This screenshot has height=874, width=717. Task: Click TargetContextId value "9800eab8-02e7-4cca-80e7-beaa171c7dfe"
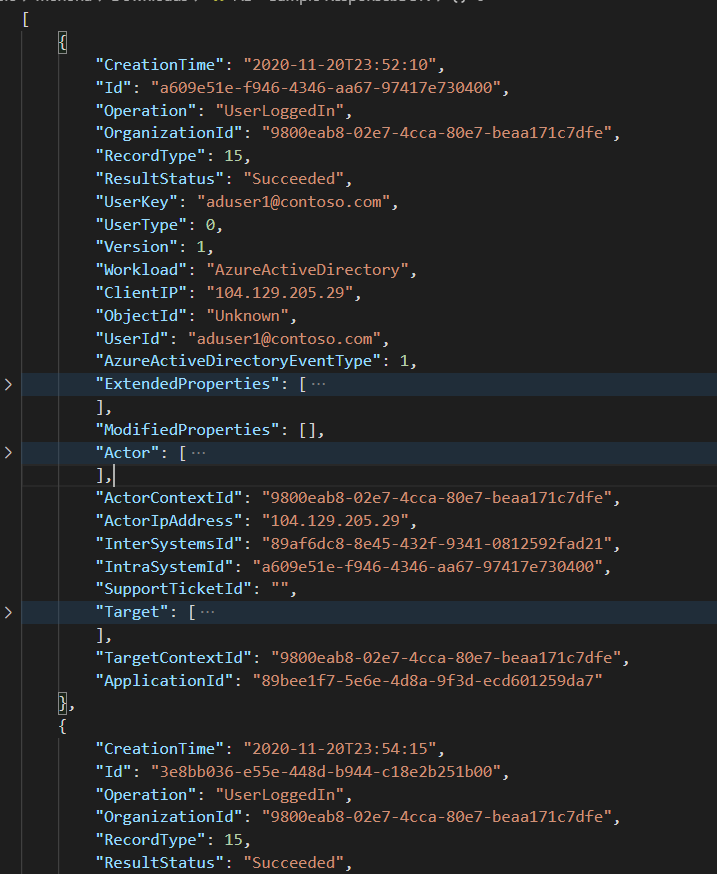[x=446, y=658]
